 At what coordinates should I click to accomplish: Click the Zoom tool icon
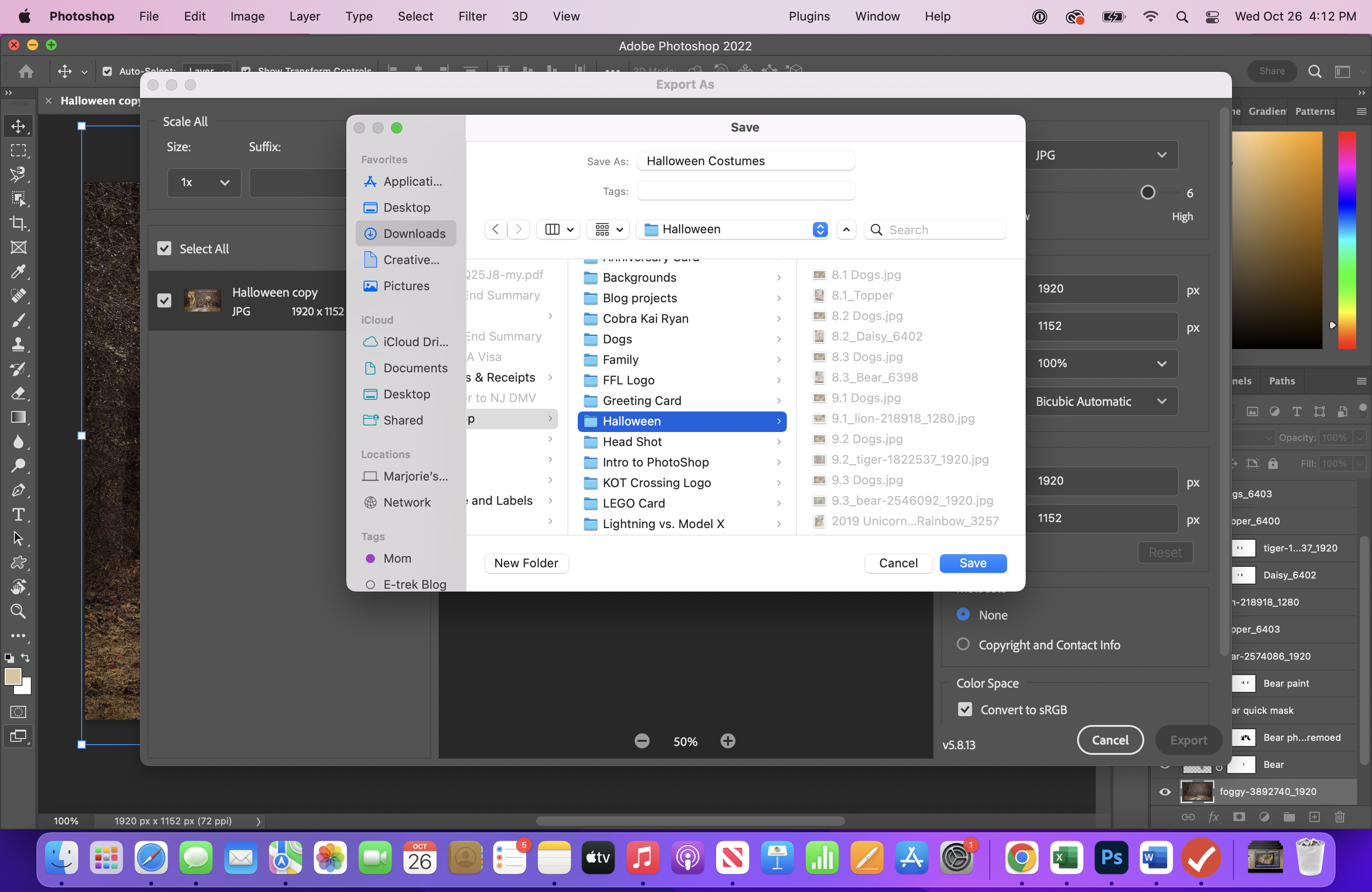pyautogui.click(x=18, y=611)
